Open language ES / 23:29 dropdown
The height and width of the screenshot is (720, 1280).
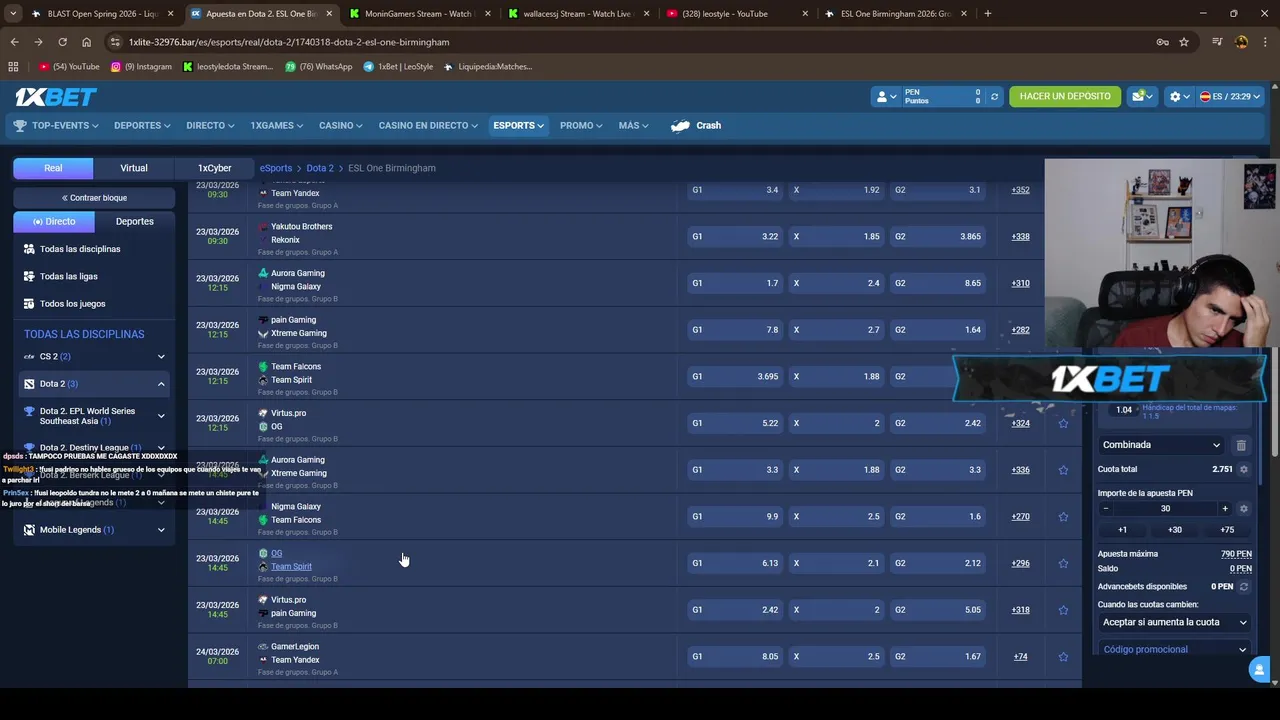(x=1230, y=97)
